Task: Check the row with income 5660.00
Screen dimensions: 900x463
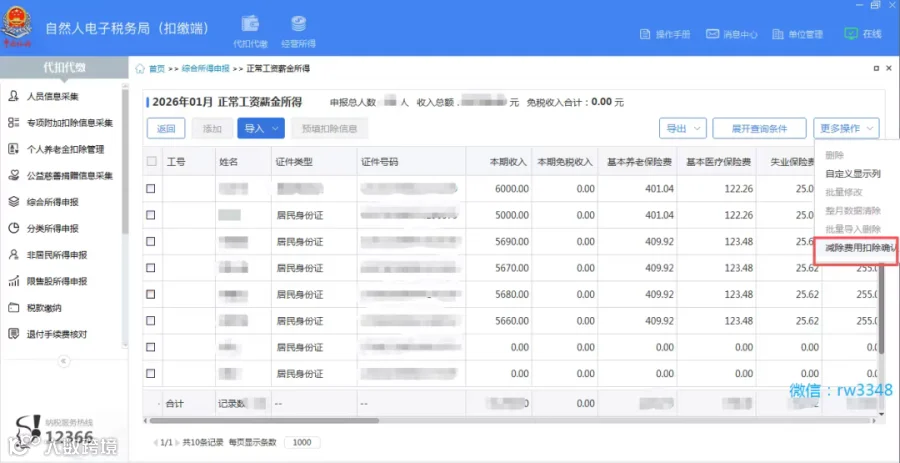Action: point(151,321)
